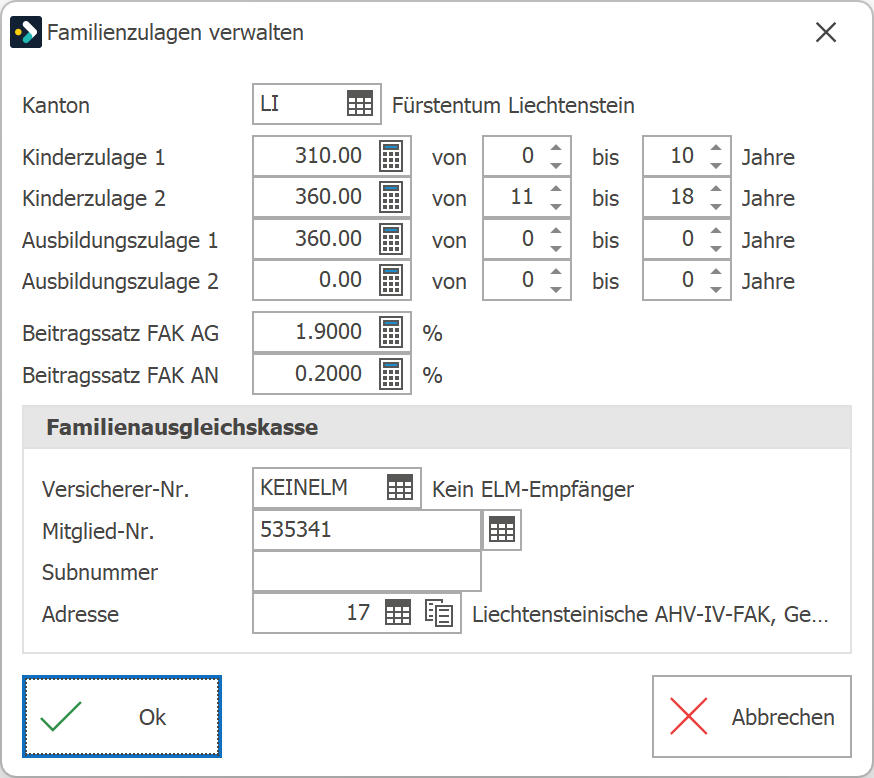Decrease Kinderzulage 1 'von' age

coord(556,165)
